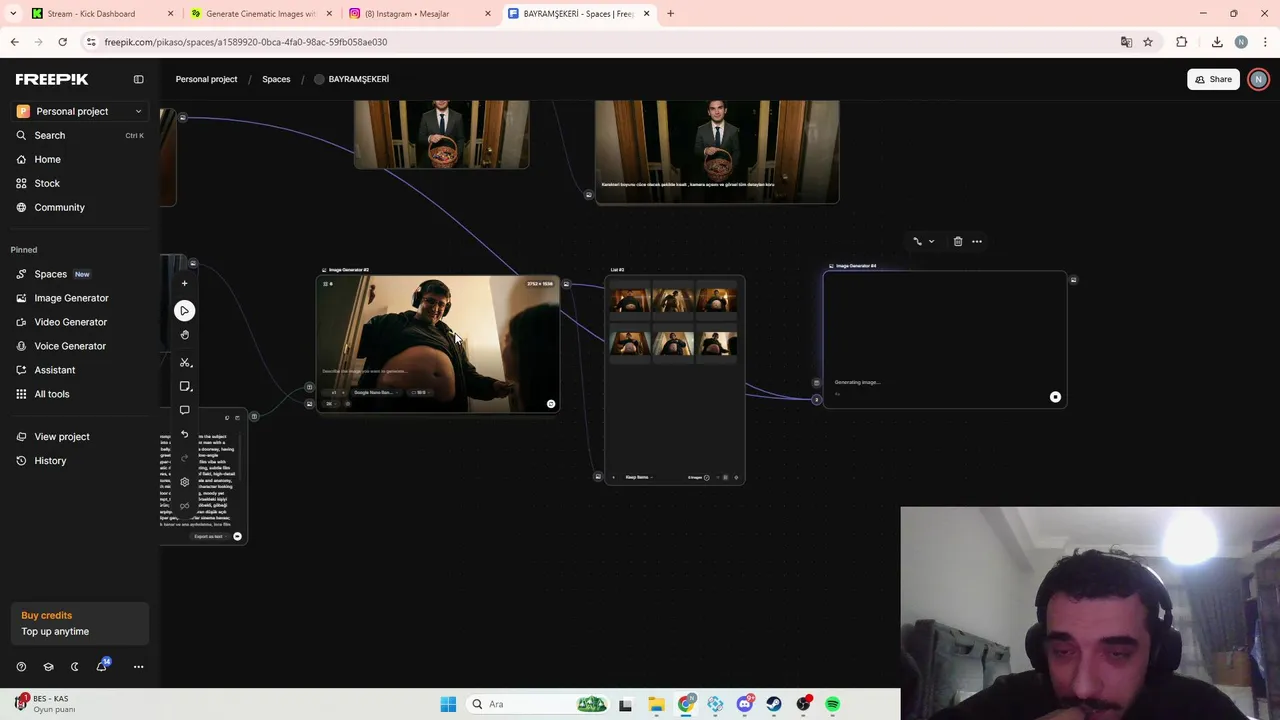Open sidebar more options ellipsis
Screen dimensions: 1280x720
pos(139,667)
